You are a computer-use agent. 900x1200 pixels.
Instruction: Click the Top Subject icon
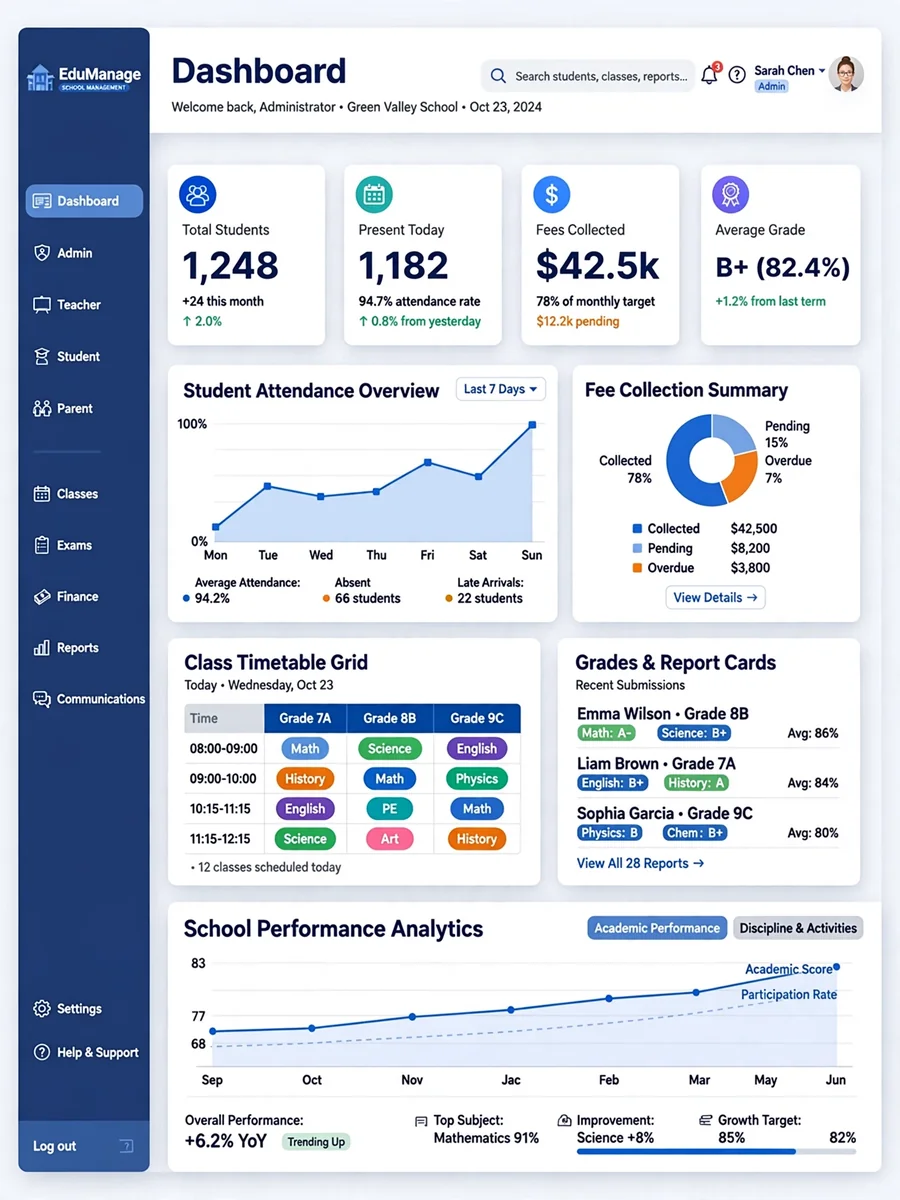(x=421, y=1122)
